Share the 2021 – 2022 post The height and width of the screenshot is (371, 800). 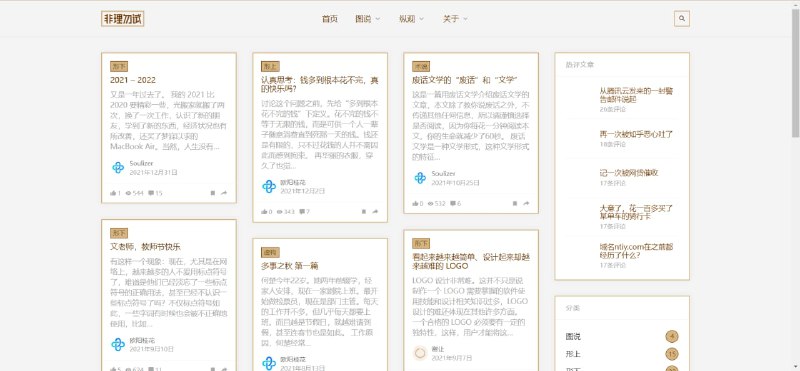click(224, 193)
